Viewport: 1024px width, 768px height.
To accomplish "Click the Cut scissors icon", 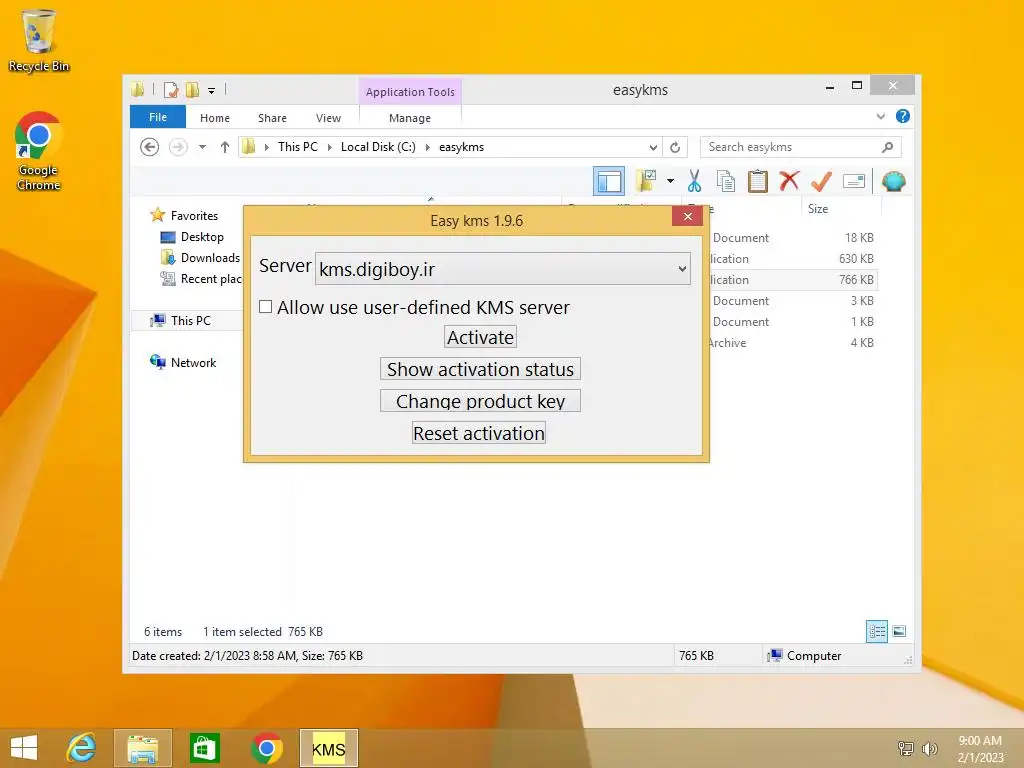I will click(x=694, y=181).
